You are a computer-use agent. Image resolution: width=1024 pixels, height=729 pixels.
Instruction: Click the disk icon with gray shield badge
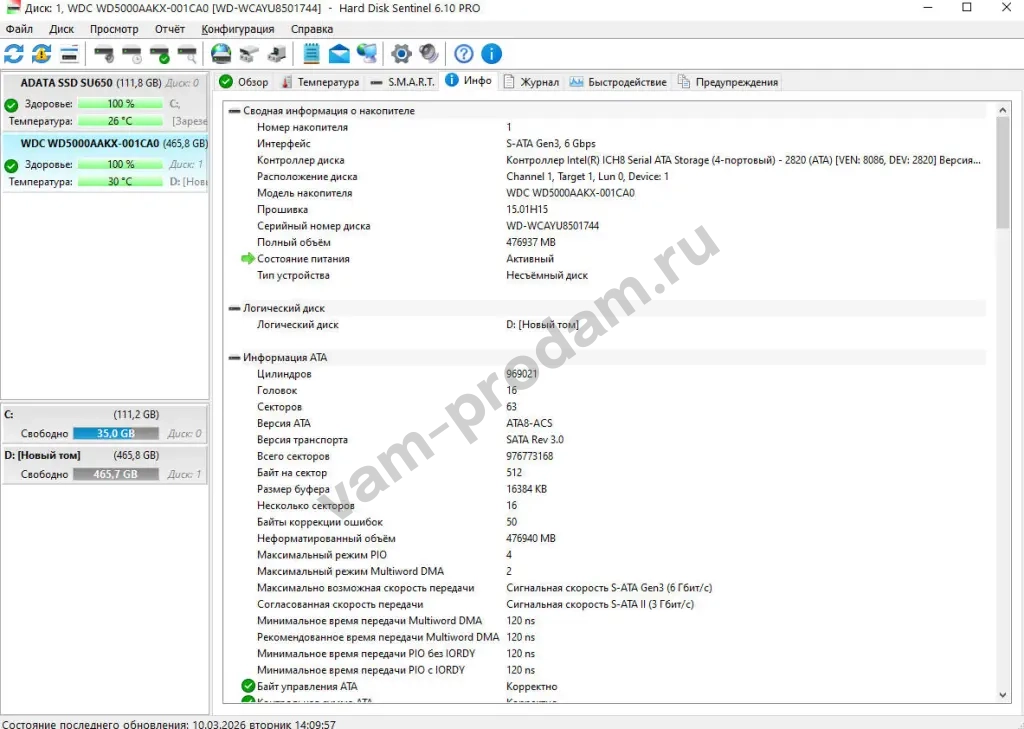(104, 54)
